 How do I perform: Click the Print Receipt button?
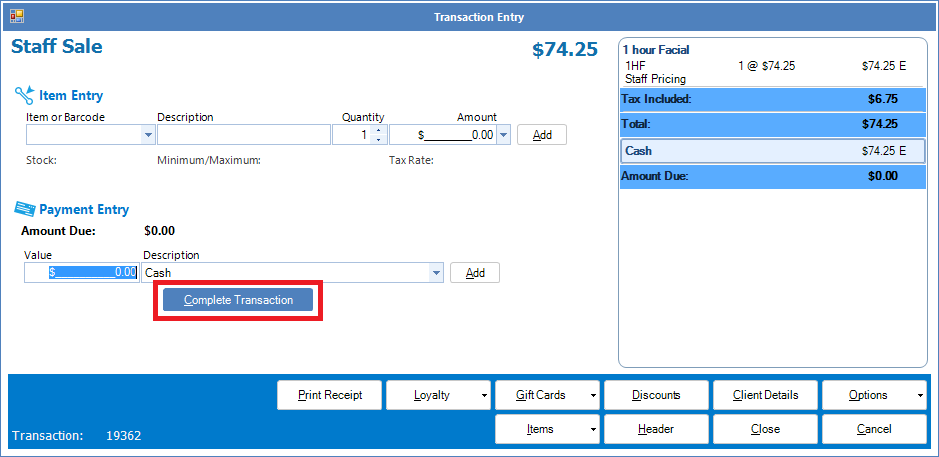click(x=329, y=395)
